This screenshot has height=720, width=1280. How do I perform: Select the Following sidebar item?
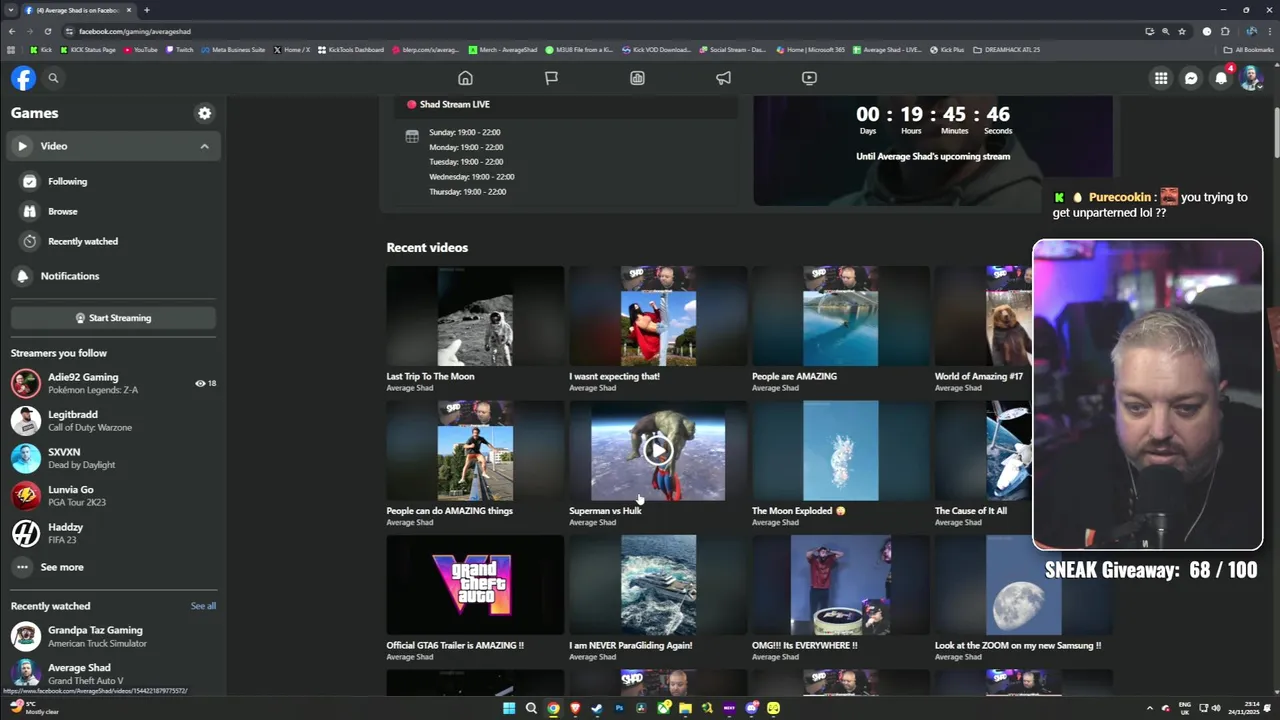tap(113, 181)
